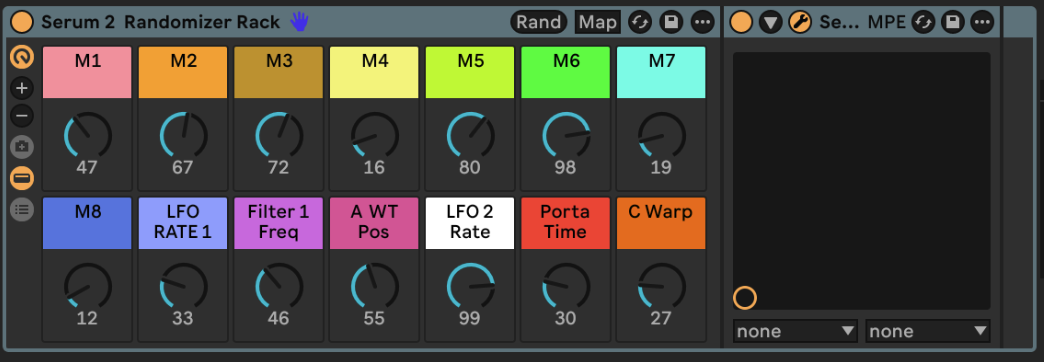Click the Porta Time knob
1044x362 pixels.
(x=566, y=286)
